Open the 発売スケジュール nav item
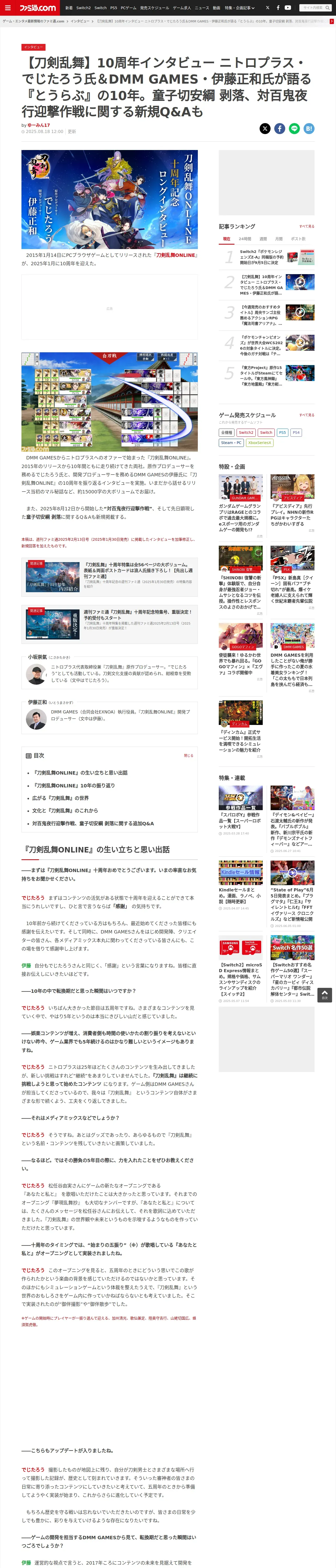This screenshot has height=1568, width=336. point(154,8)
